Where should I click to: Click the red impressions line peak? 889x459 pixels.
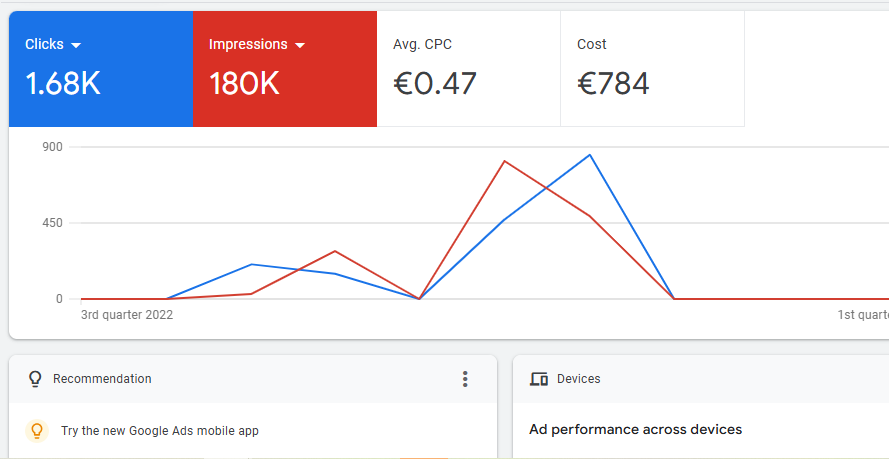pos(504,162)
